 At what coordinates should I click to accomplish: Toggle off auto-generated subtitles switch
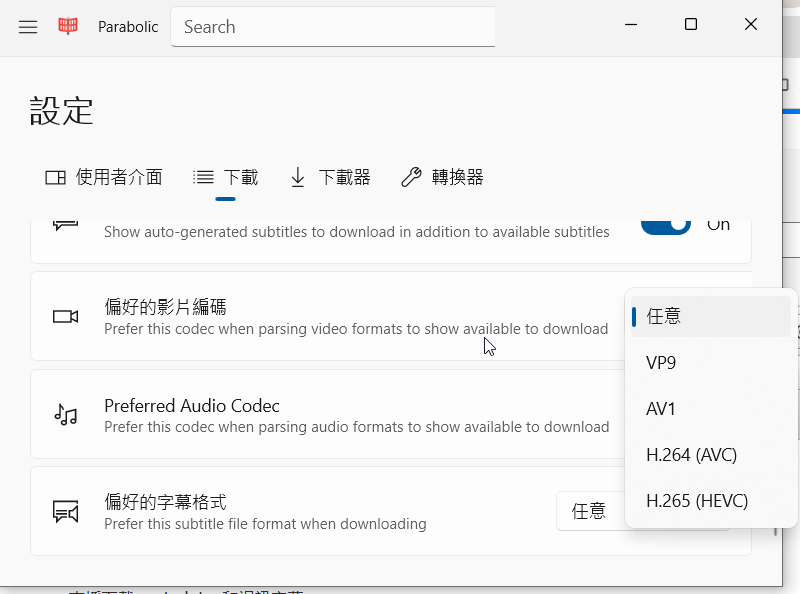coord(665,225)
